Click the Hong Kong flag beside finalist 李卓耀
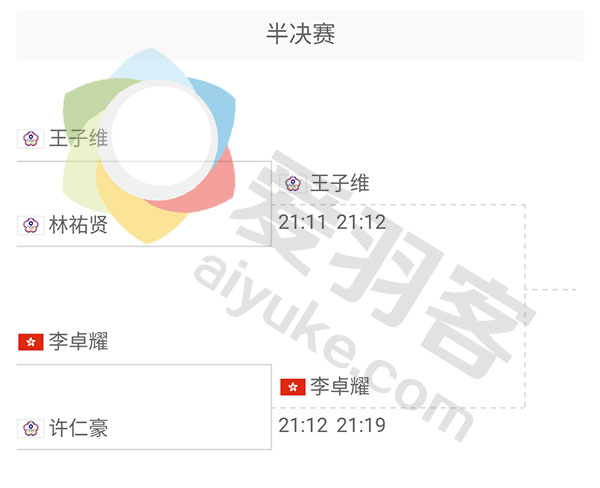The height and width of the screenshot is (488, 600). coord(293,387)
